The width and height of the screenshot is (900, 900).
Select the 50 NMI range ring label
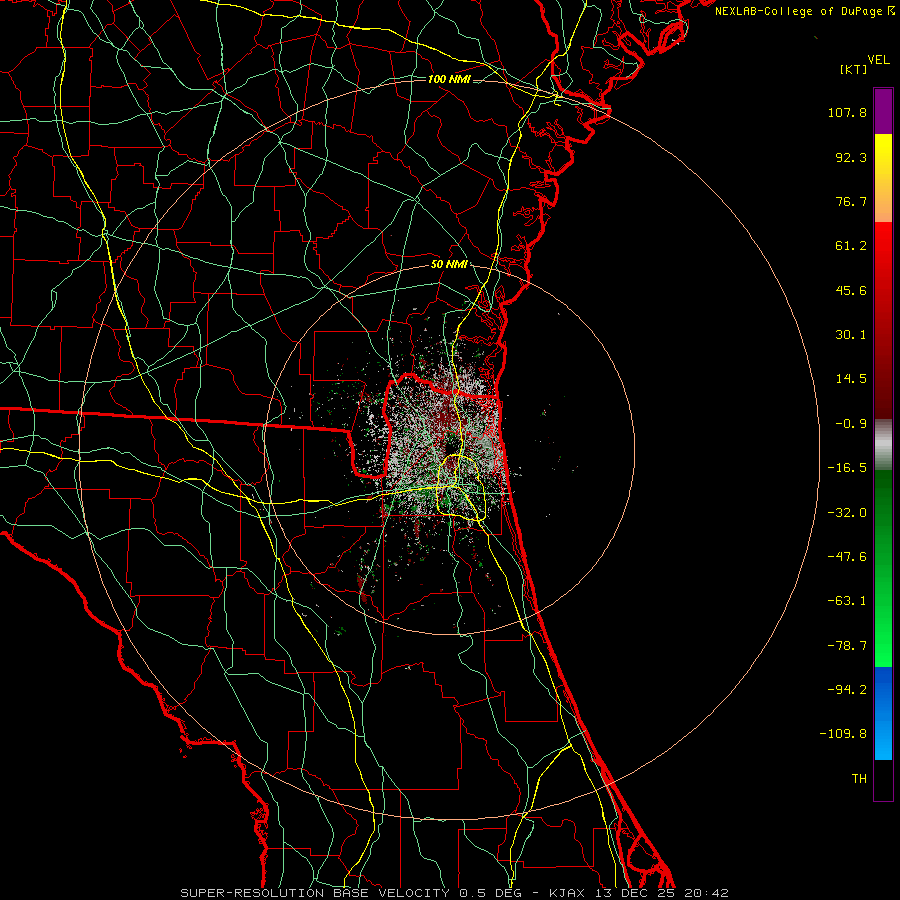[449, 265]
